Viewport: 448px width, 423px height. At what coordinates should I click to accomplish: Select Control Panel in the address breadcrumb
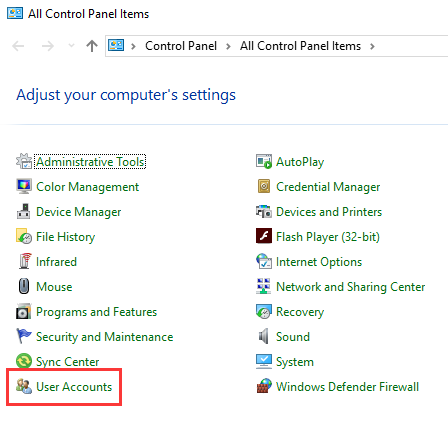181,46
